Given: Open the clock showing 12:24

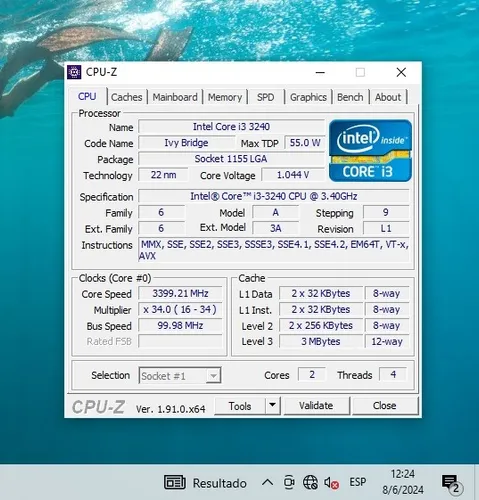Looking at the screenshot, I should [x=403, y=482].
